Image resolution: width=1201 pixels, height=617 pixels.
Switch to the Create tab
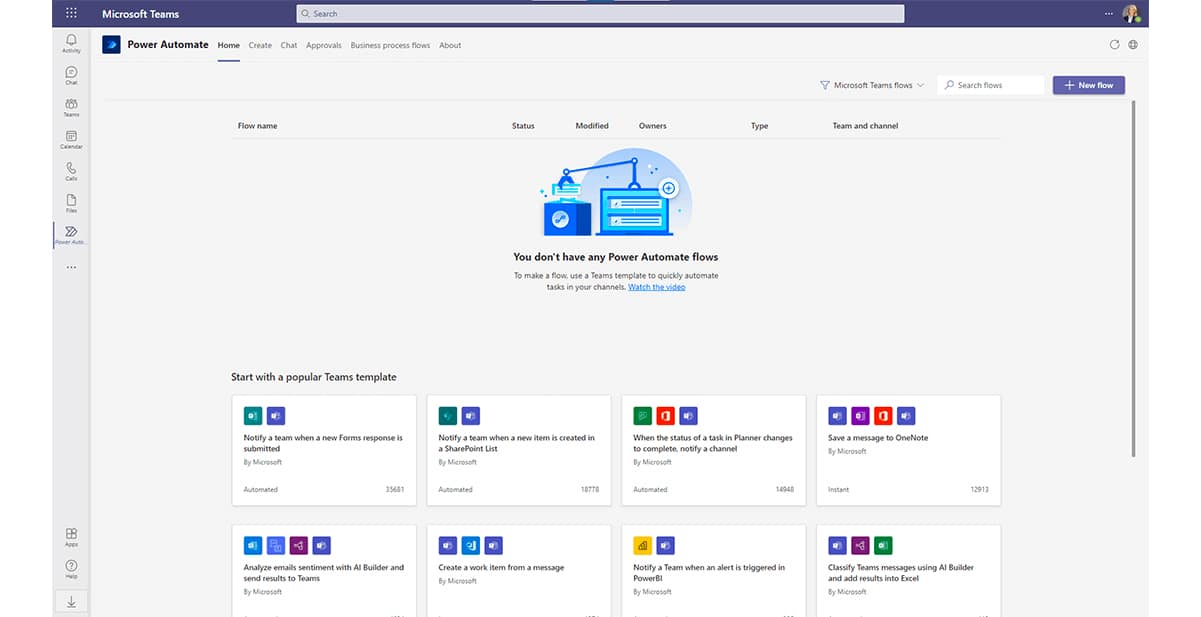pos(260,45)
